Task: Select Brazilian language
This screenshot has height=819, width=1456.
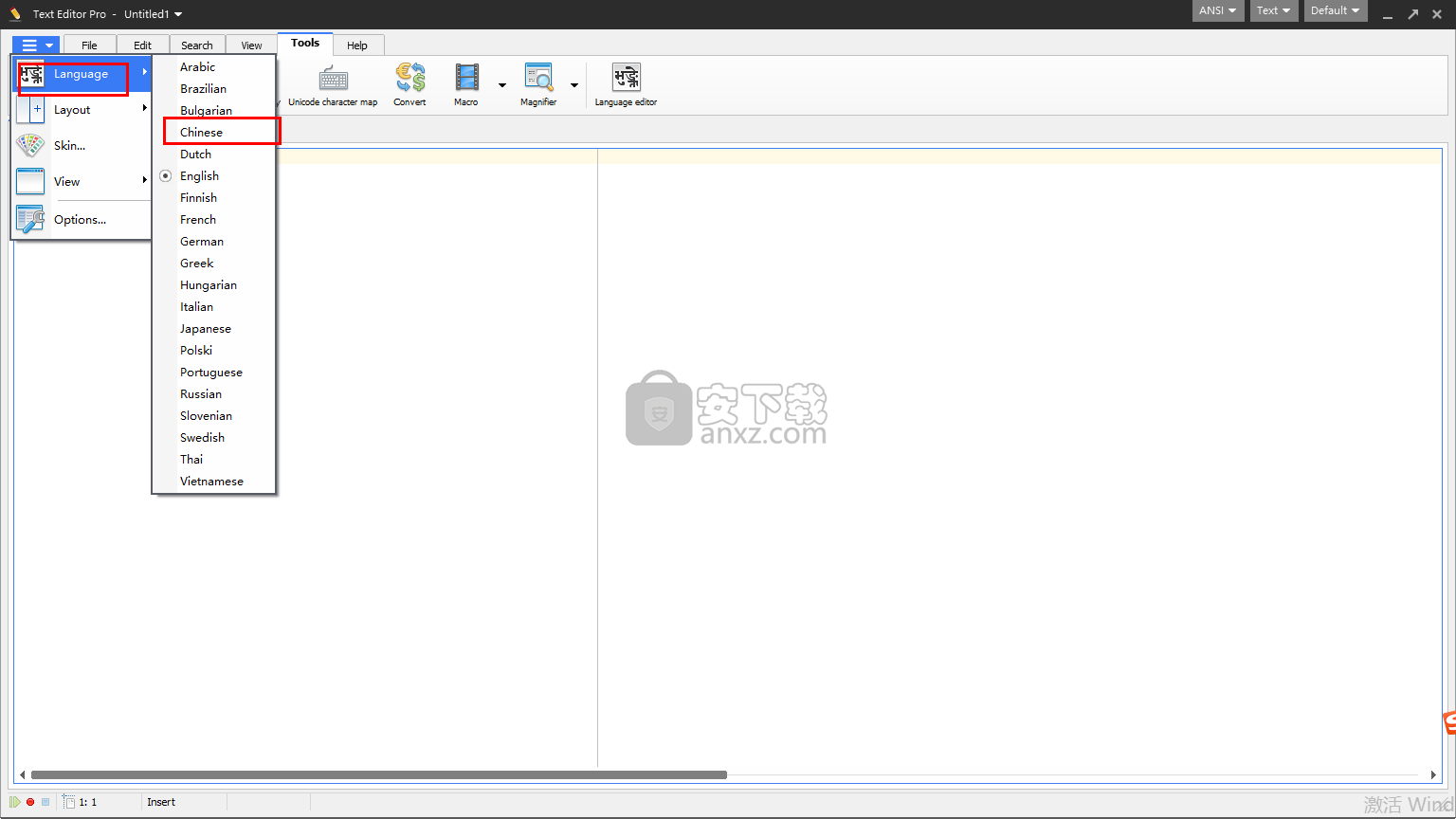Action: pyautogui.click(x=214, y=89)
